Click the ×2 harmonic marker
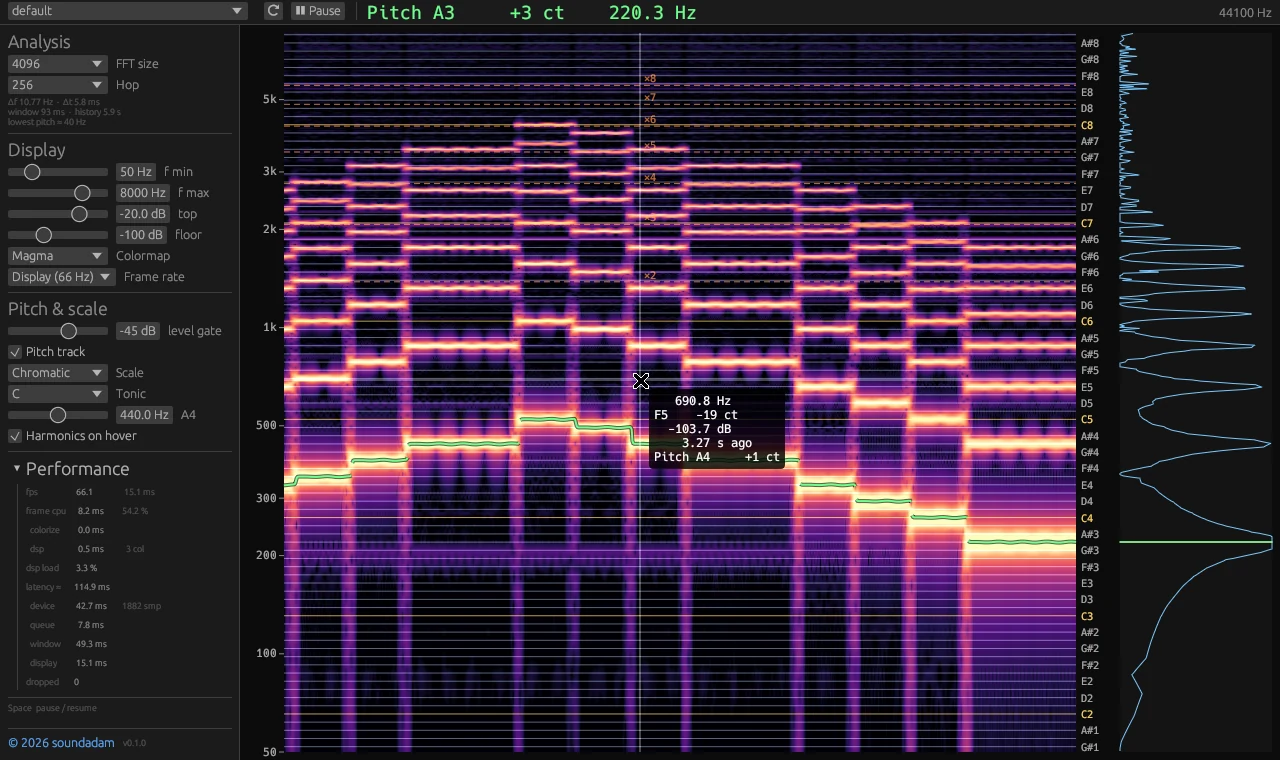The height and width of the screenshot is (760, 1280). click(x=649, y=276)
